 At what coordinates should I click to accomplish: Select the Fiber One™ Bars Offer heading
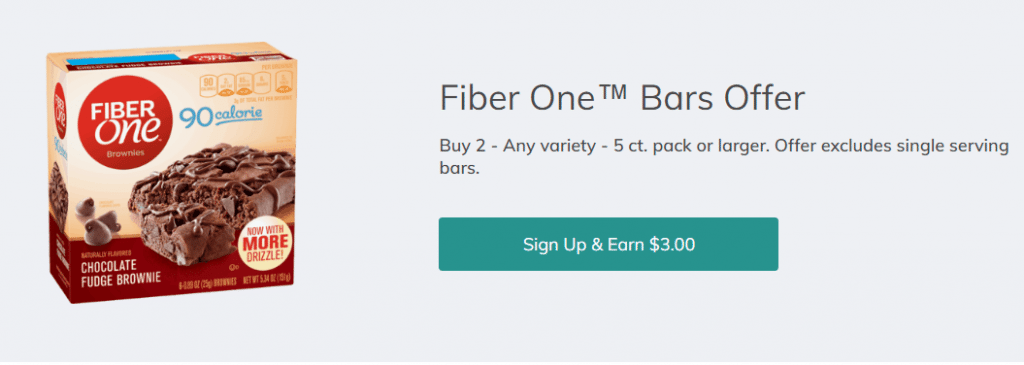pos(622,99)
